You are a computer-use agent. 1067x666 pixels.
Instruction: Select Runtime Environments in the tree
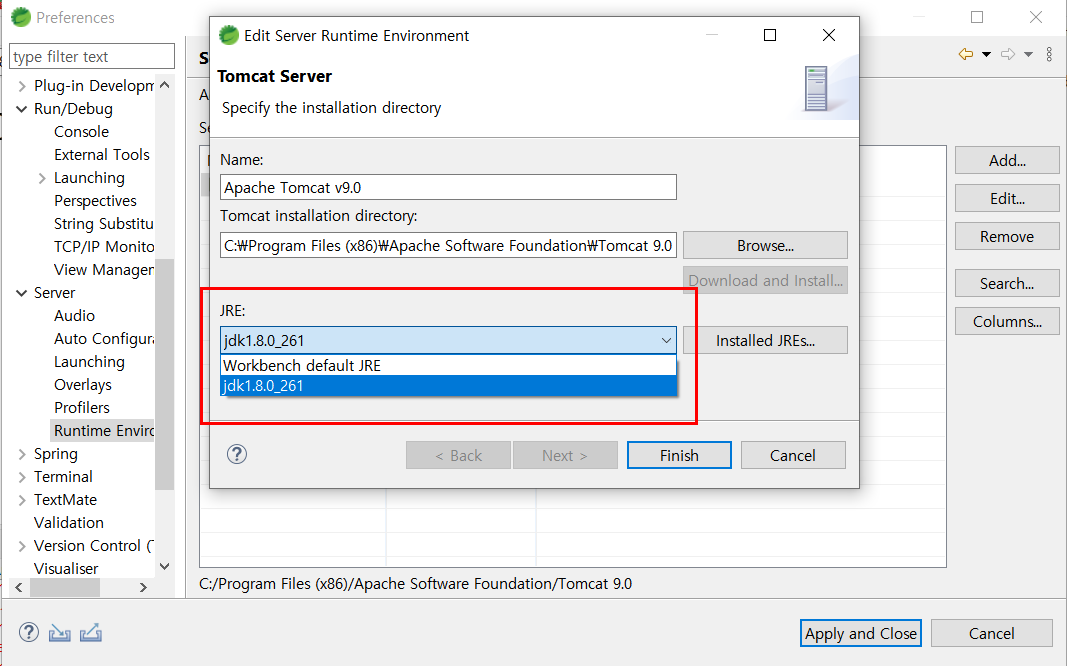coord(103,431)
